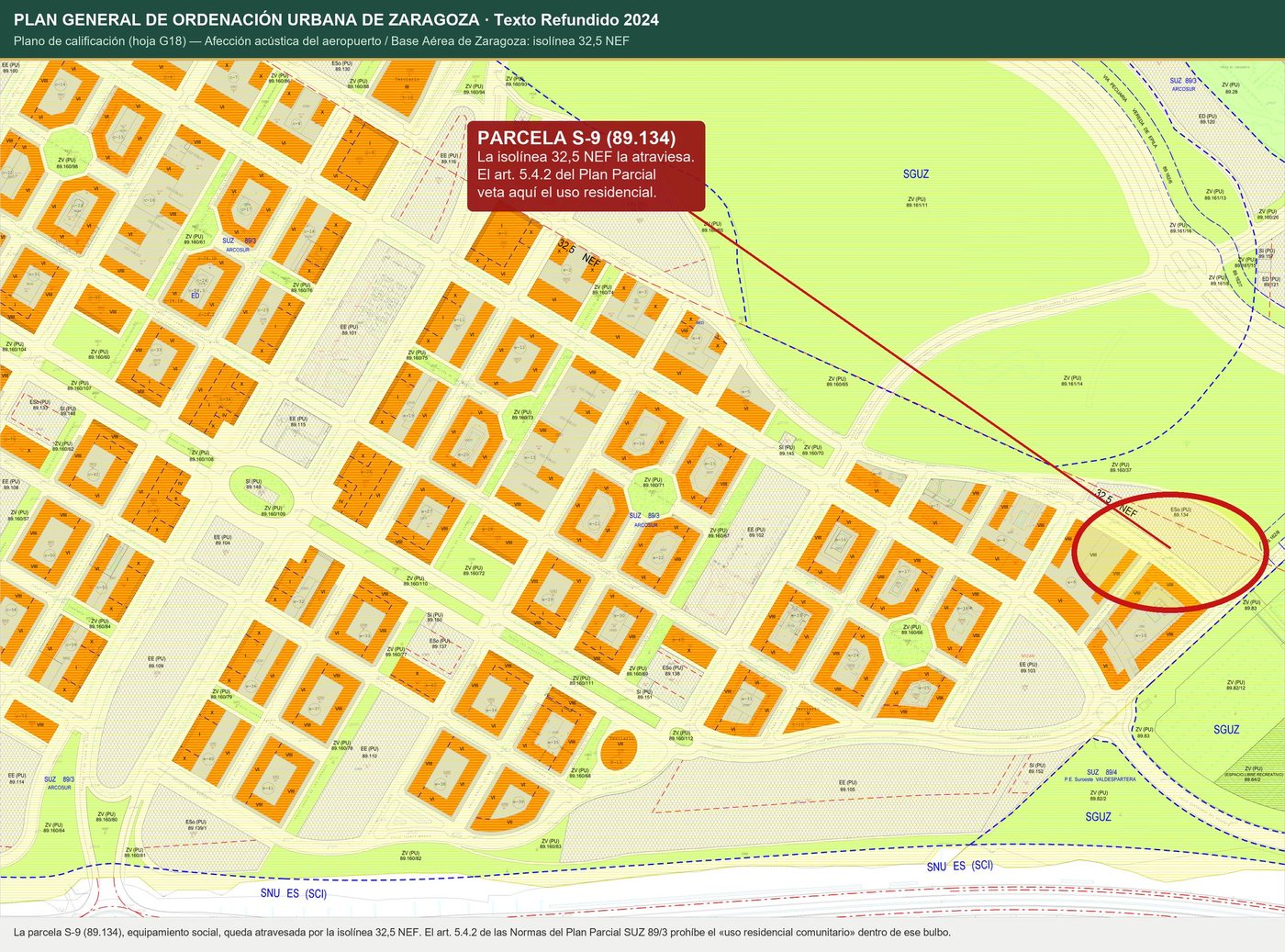Click label 'ZV (PU) 89.160/70'
The width and height of the screenshot is (1285, 952).
coord(812,451)
